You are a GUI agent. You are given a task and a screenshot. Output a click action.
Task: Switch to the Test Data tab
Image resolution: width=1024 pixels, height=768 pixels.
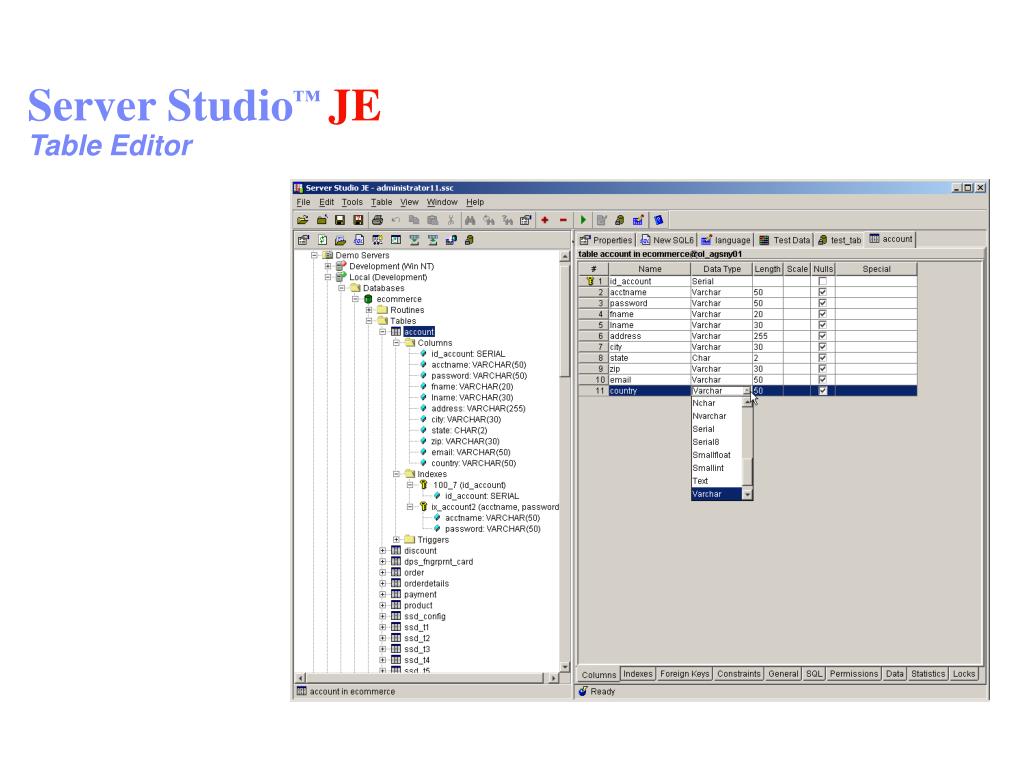785,240
